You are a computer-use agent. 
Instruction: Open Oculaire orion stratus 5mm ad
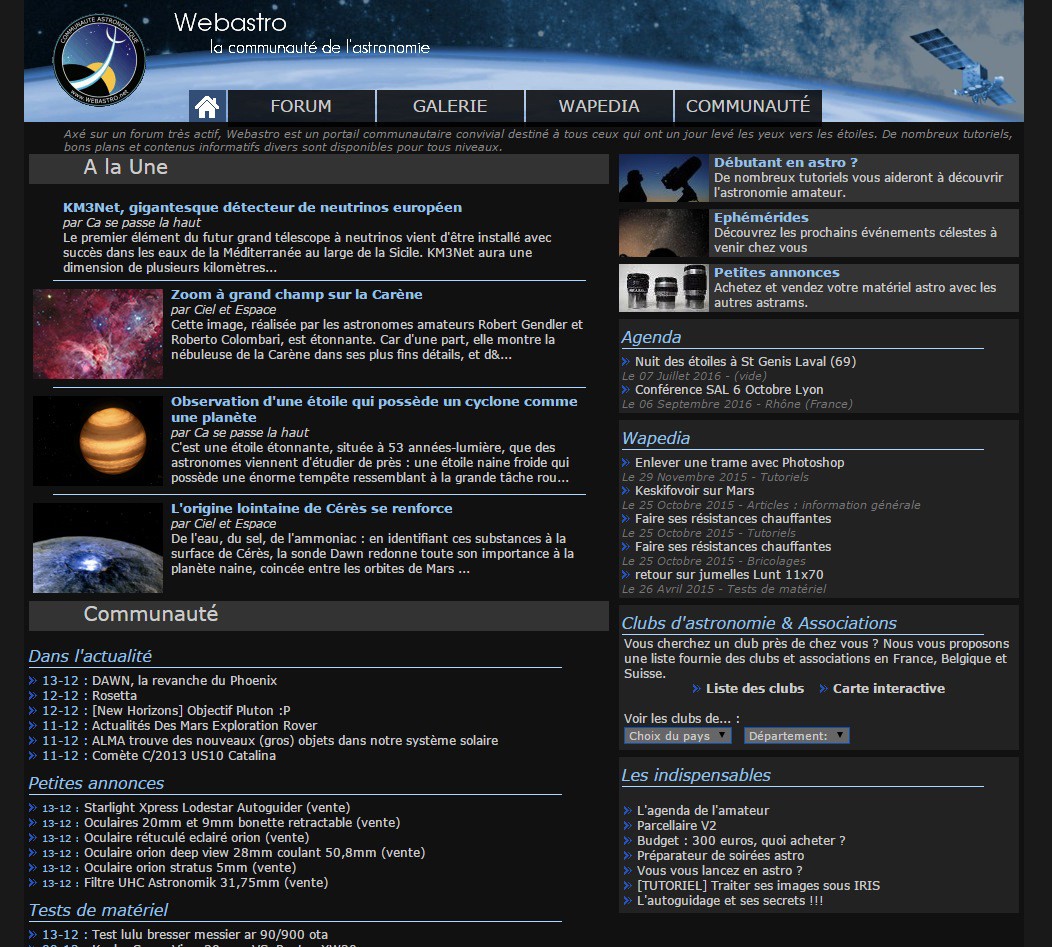click(x=190, y=867)
